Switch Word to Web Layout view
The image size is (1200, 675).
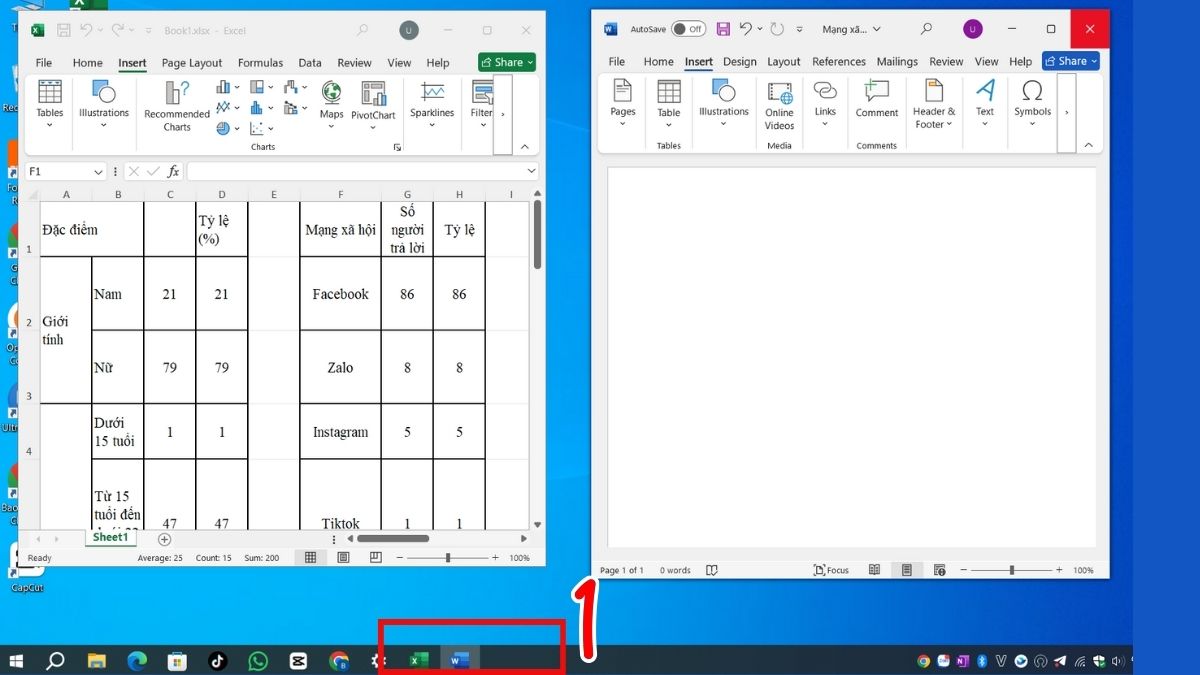click(940, 570)
